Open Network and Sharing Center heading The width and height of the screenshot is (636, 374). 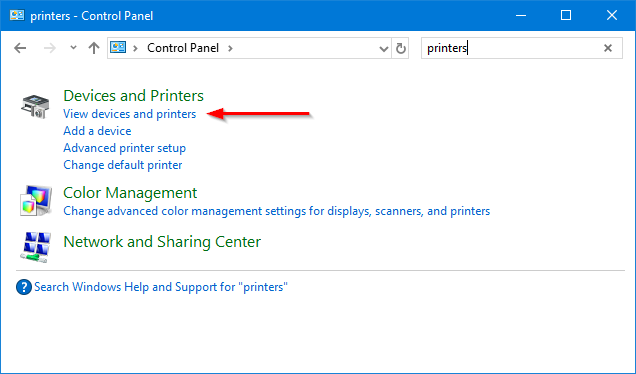162,242
